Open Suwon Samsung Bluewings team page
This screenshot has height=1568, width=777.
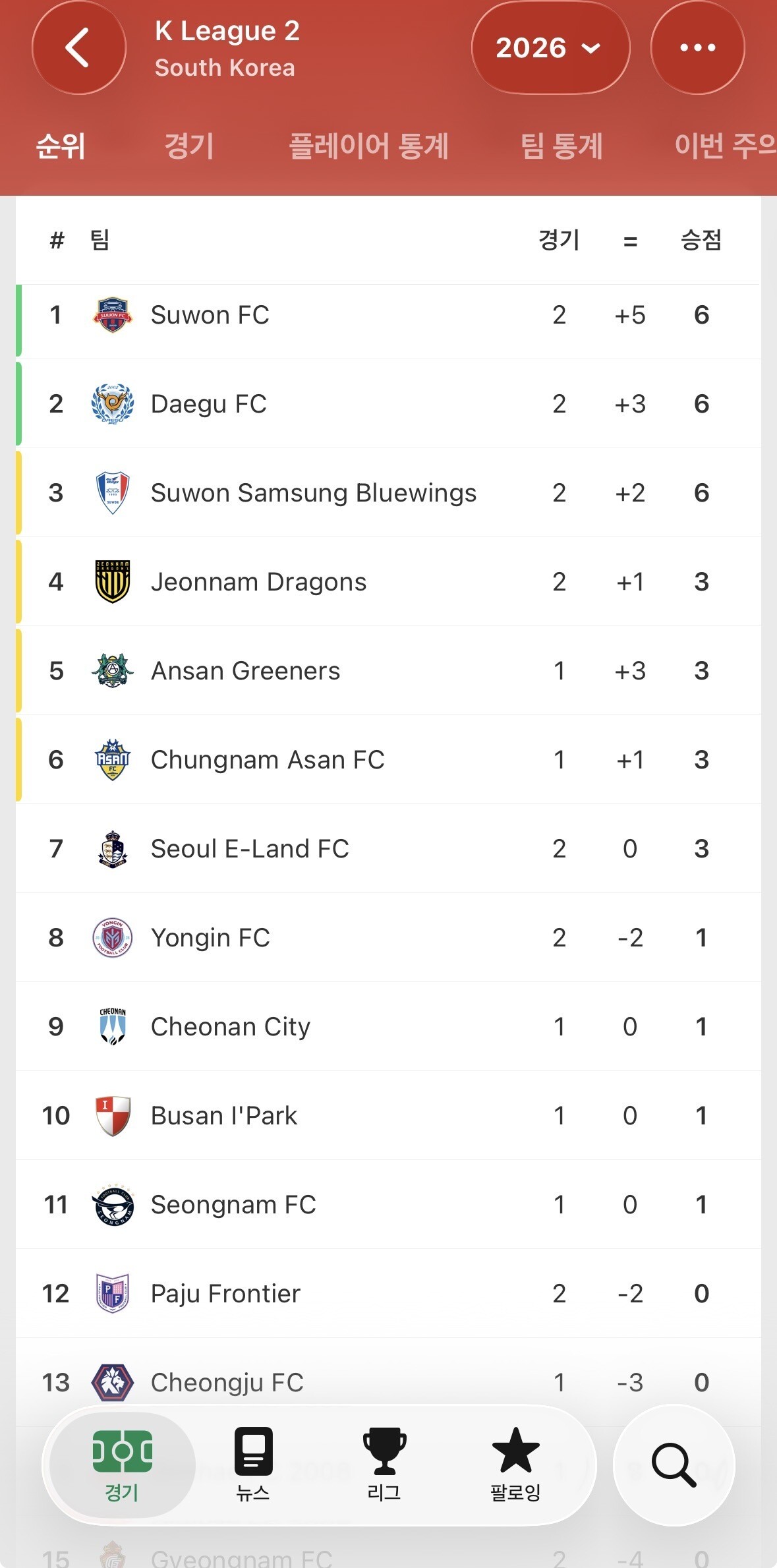pos(314,493)
